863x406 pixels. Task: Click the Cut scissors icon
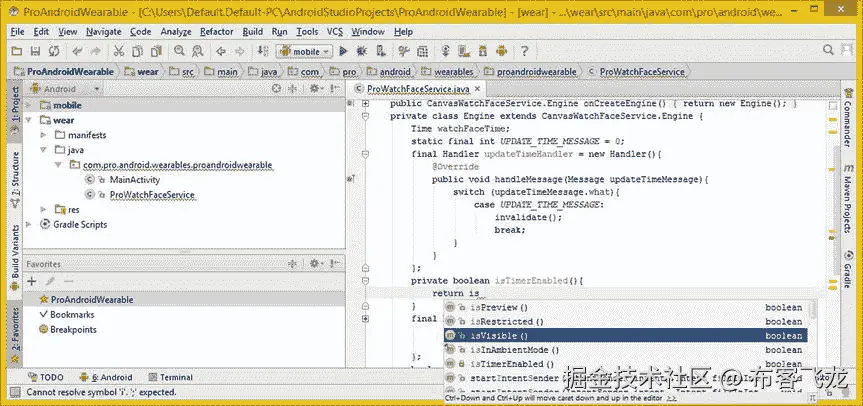(x=119, y=51)
